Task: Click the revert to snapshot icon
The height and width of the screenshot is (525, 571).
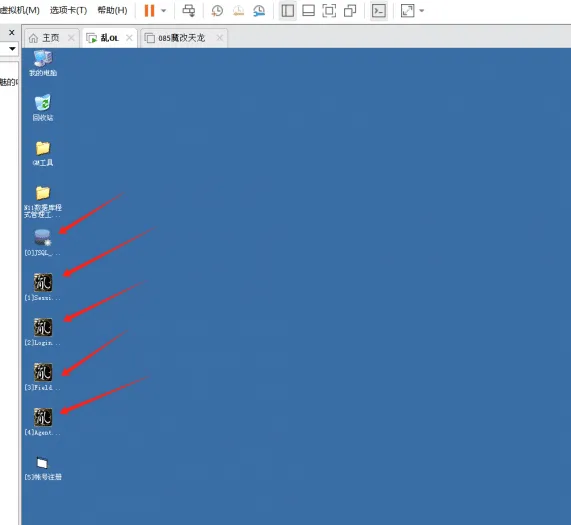Action: (x=238, y=11)
